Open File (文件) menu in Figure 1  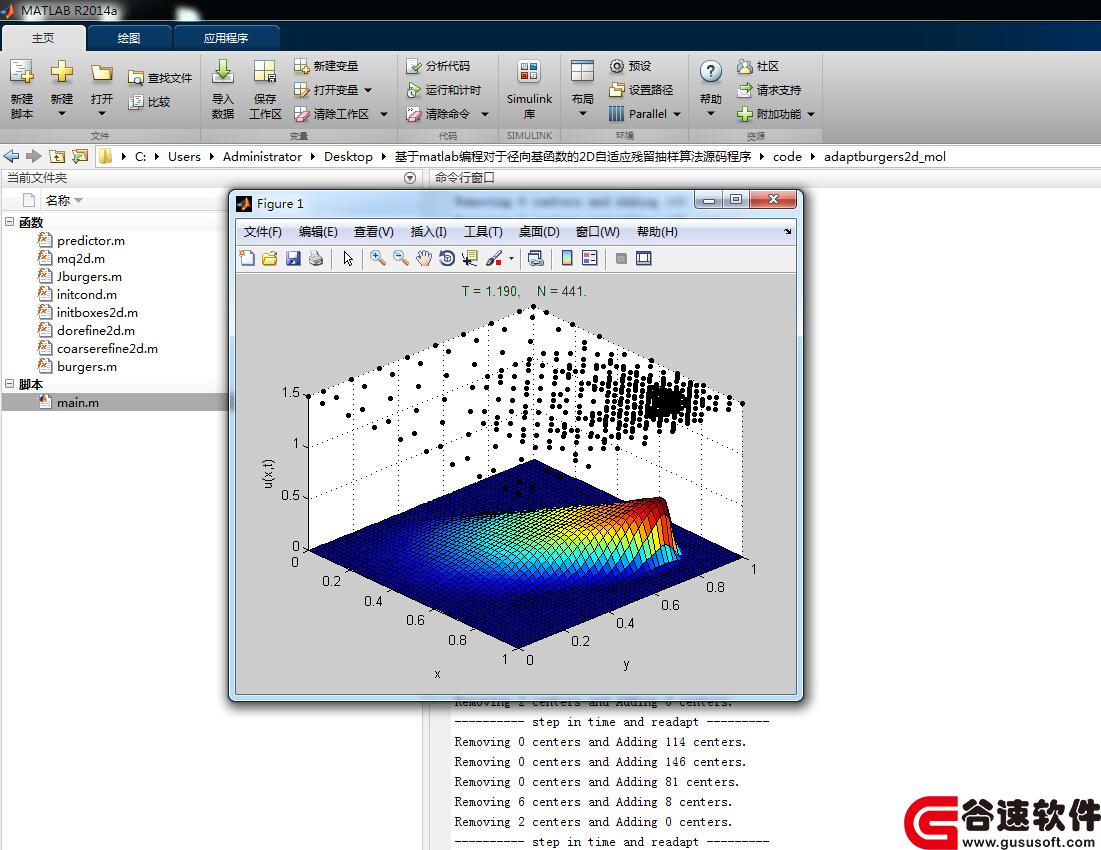[x=263, y=232]
